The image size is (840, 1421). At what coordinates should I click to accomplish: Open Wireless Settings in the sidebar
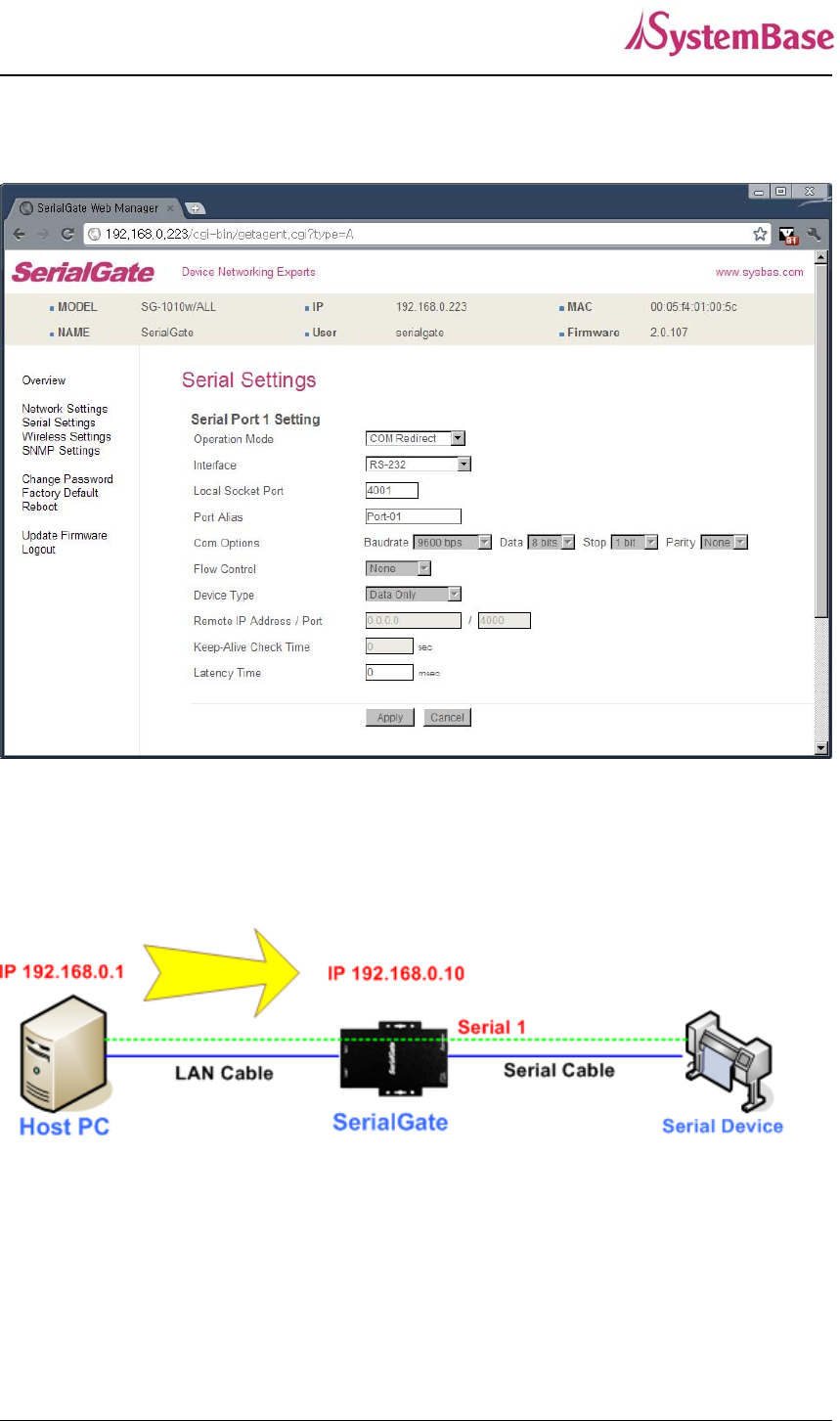[66, 436]
